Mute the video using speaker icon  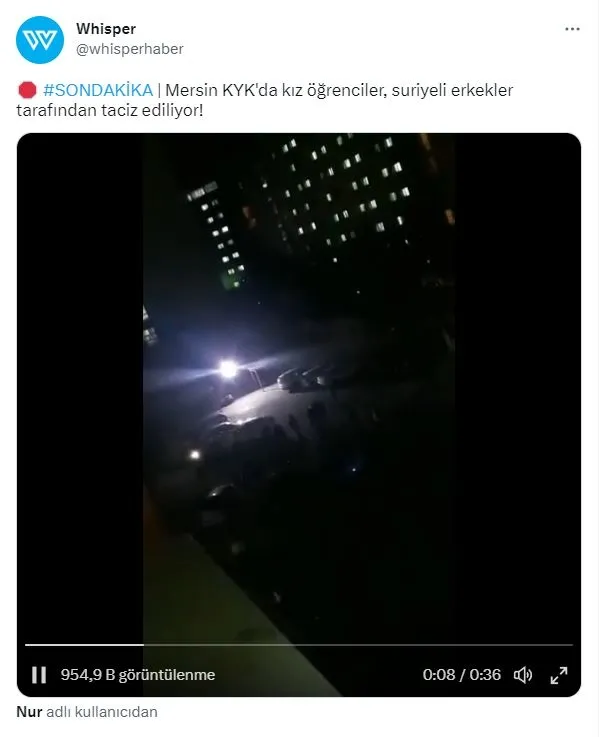(x=523, y=675)
